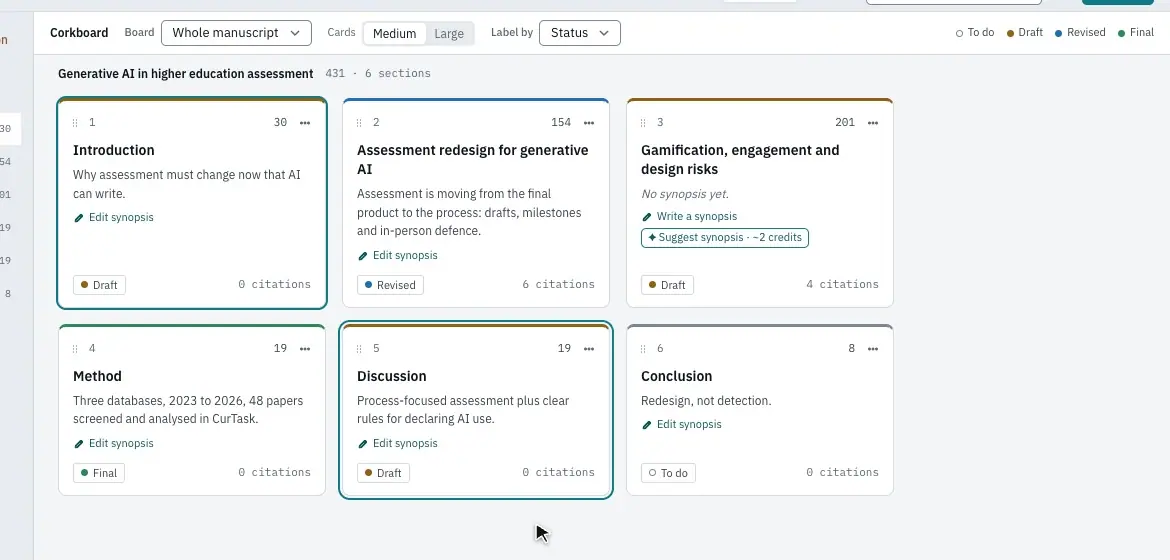Click the manuscript title Generative AI in higher education
The height and width of the screenshot is (560, 1170).
tap(186, 74)
